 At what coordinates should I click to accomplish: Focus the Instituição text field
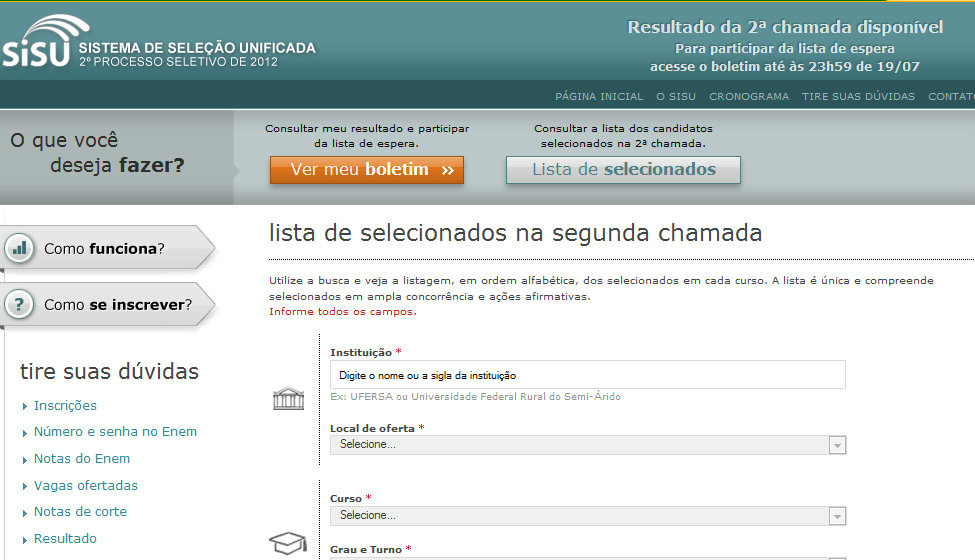[x=588, y=375]
